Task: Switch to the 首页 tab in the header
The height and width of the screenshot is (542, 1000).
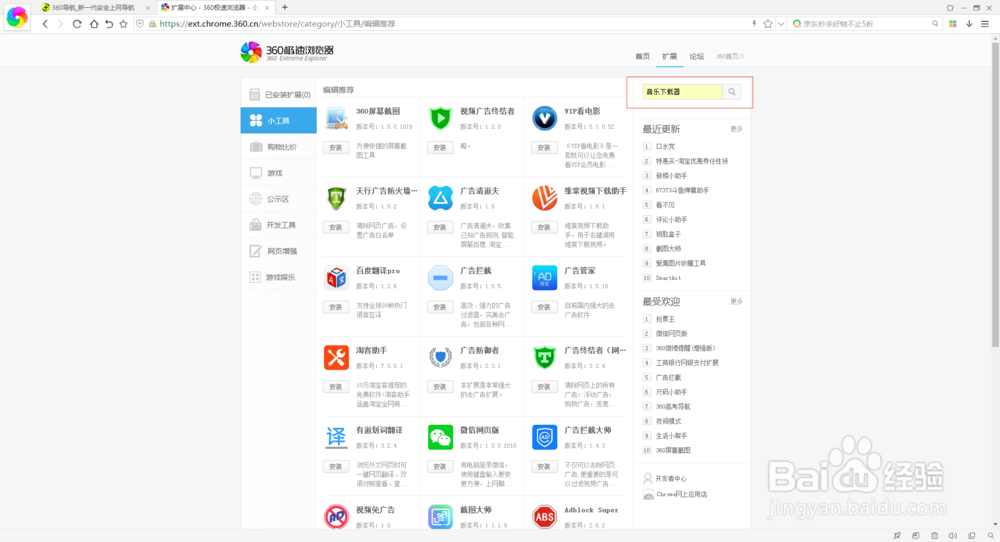Action: click(x=642, y=56)
